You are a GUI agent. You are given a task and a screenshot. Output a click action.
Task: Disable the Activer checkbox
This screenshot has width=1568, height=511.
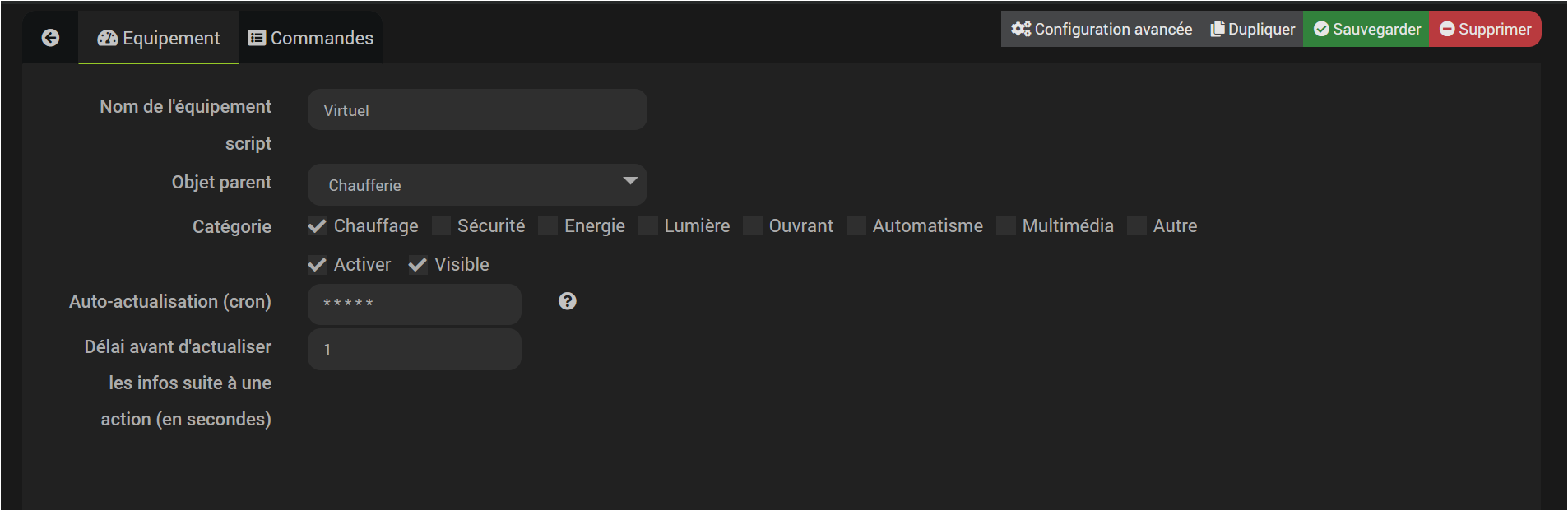pos(318,265)
